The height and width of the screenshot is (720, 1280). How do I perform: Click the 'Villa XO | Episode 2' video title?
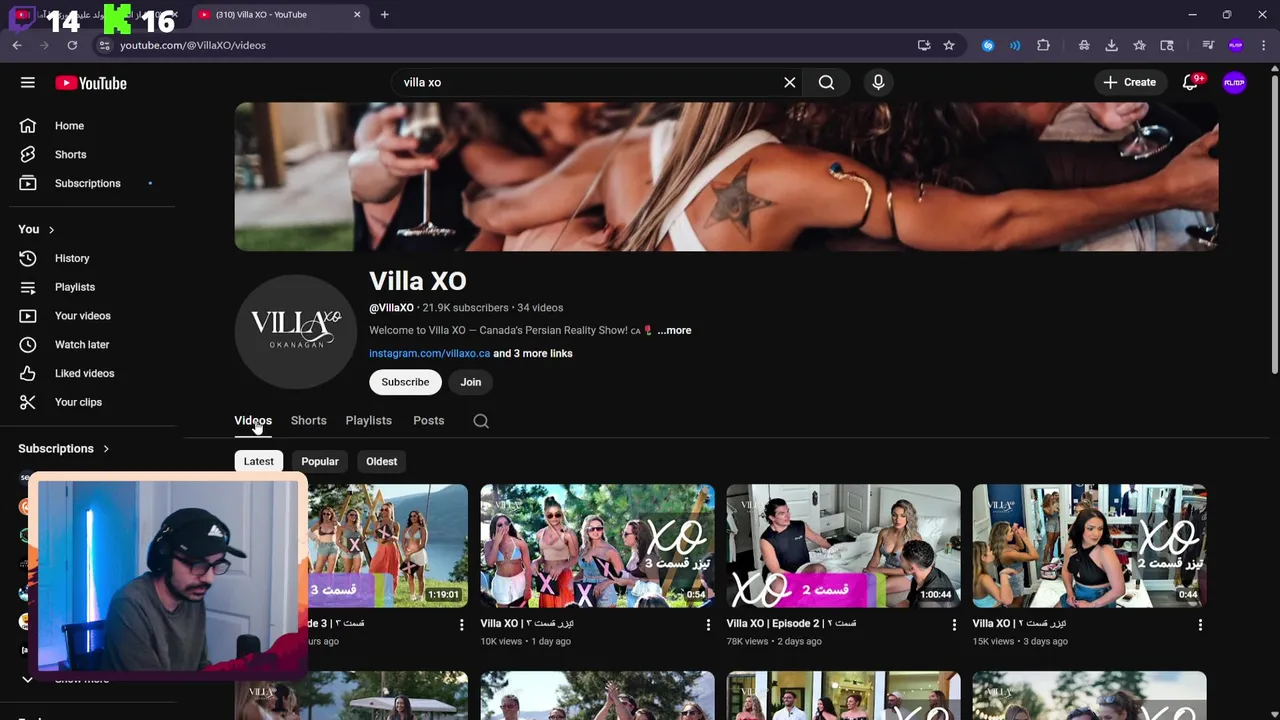tap(791, 624)
